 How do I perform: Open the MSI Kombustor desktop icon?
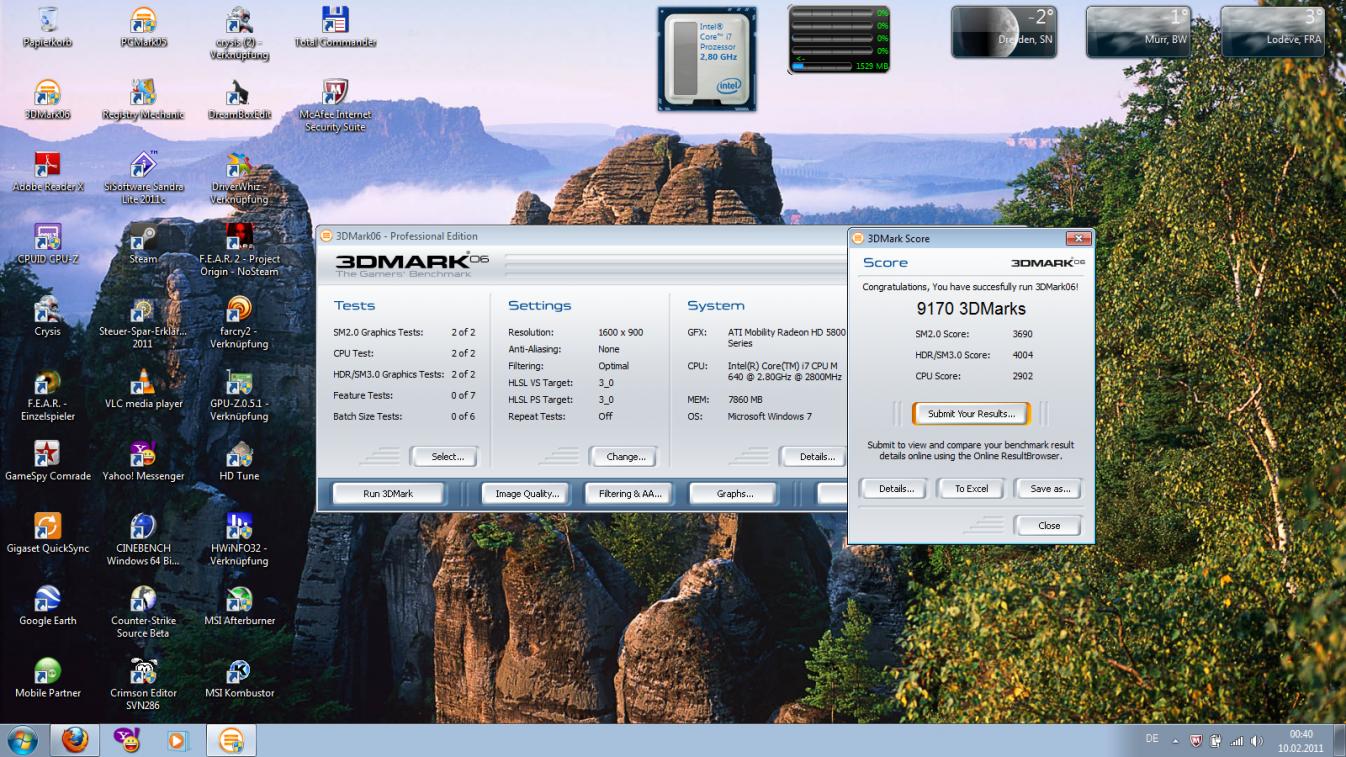(x=239, y=677)
